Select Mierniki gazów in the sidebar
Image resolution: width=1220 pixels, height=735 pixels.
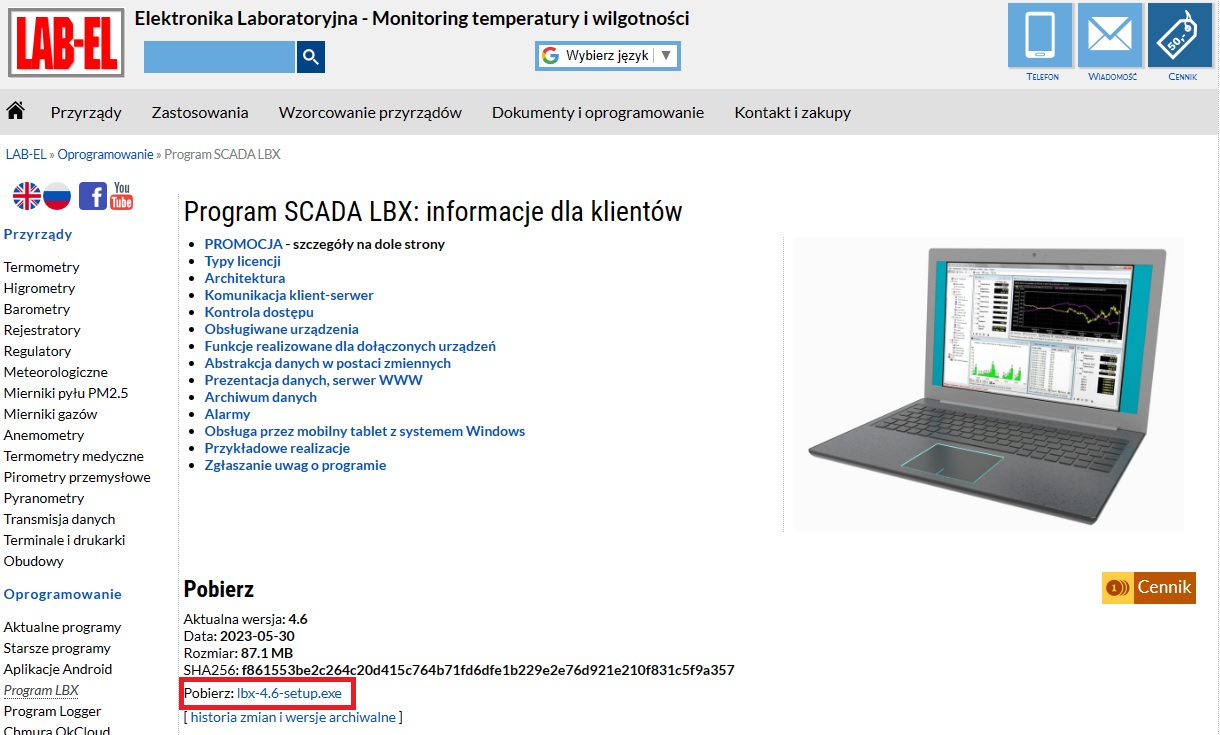51,414
